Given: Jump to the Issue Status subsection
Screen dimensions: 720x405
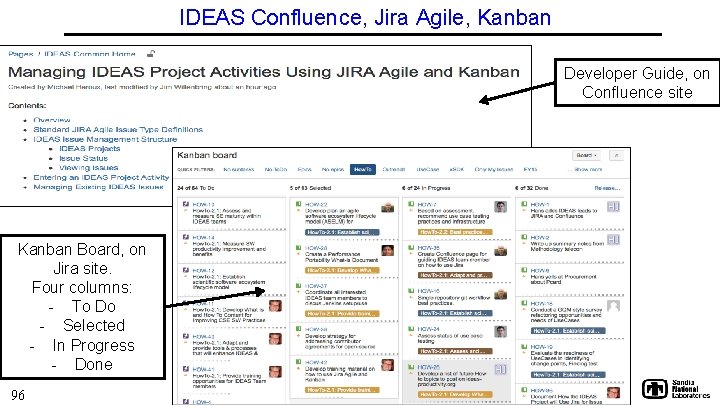Looking at the screenshot, I should pyautogui.click(x=83, y=158).
